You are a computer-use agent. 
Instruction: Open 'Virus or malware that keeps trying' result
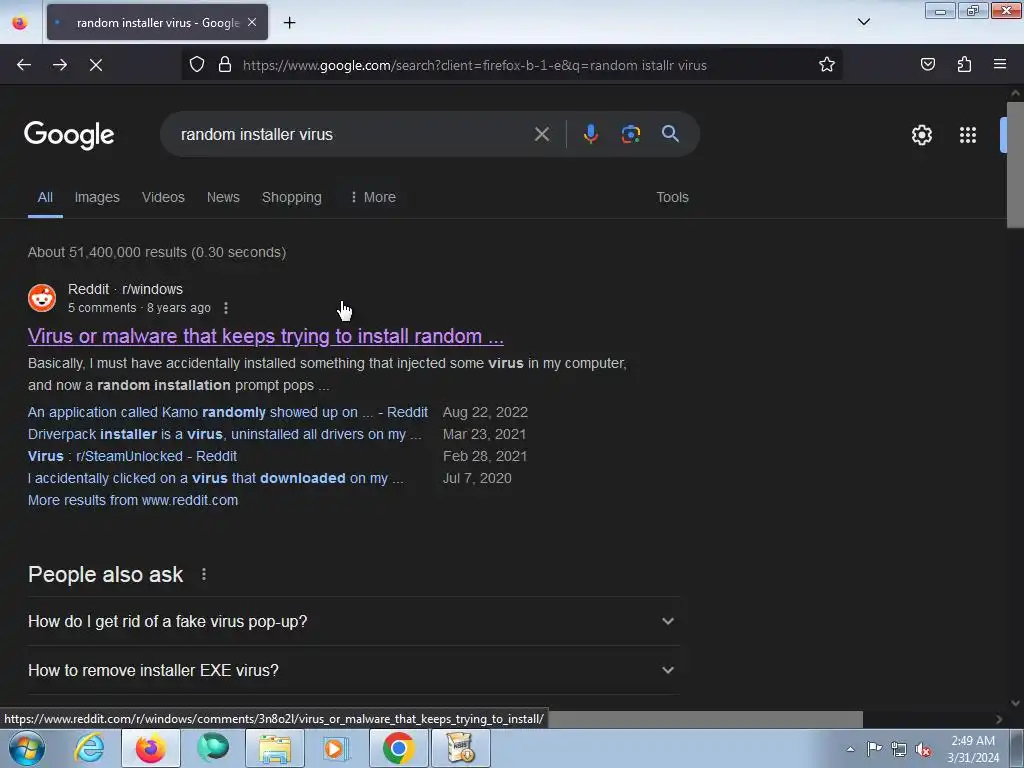[x=266, y=336]
